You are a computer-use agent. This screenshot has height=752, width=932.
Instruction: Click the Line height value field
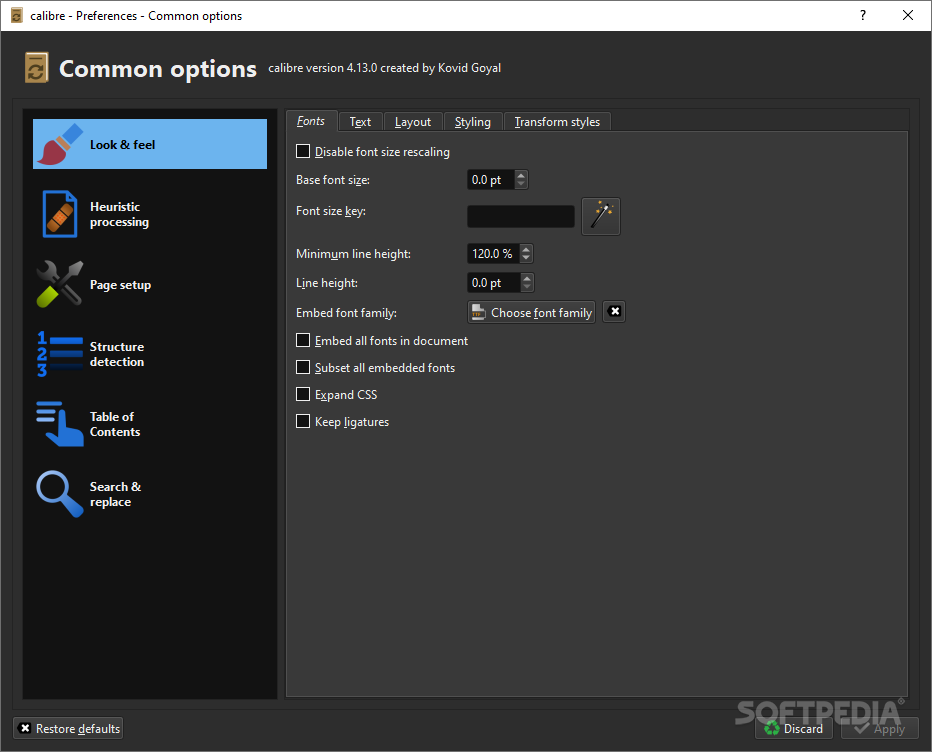(494, 282)
